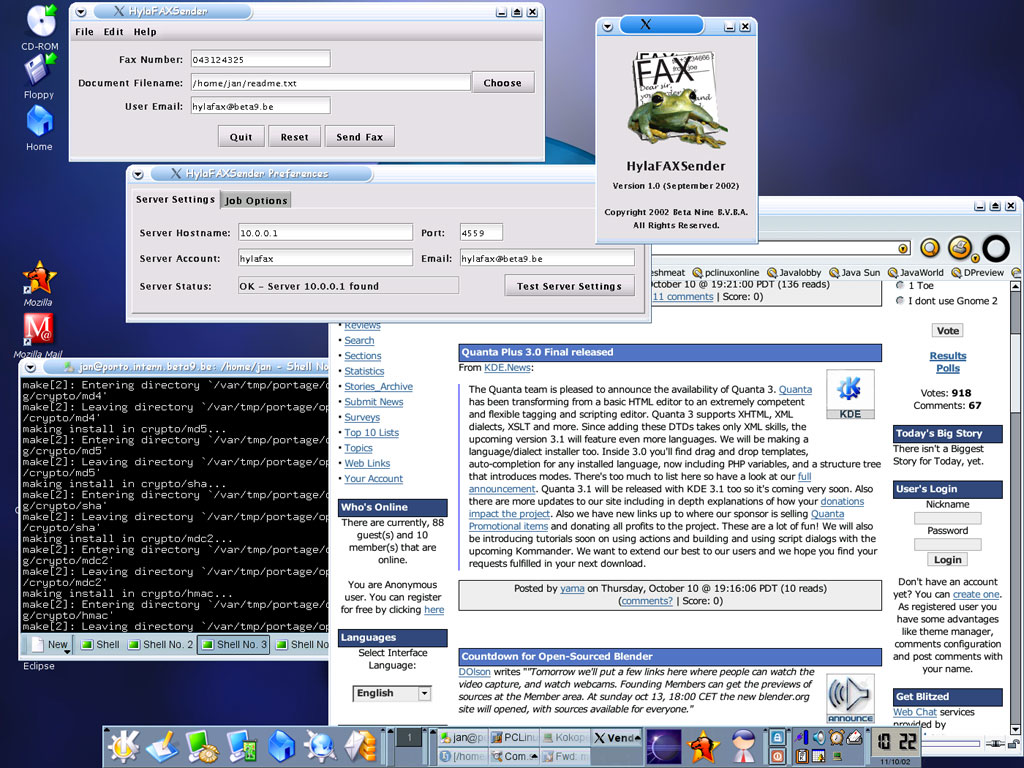Select the "I dont use Gnome 2" poll option
Image resolution: width=1024 pixels, height=768 pixels.
click(900, 300)
